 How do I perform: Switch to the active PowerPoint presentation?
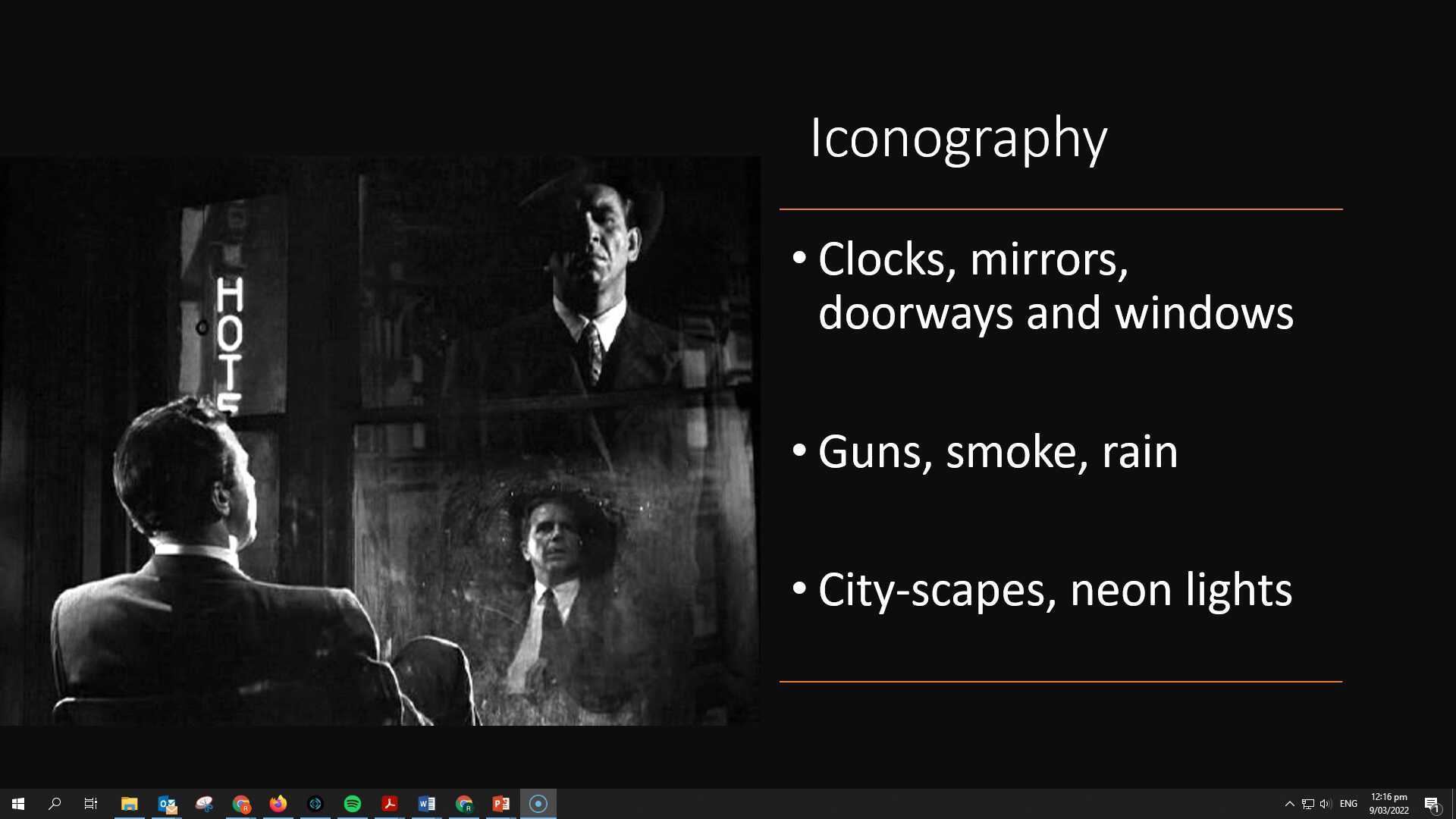500,803
